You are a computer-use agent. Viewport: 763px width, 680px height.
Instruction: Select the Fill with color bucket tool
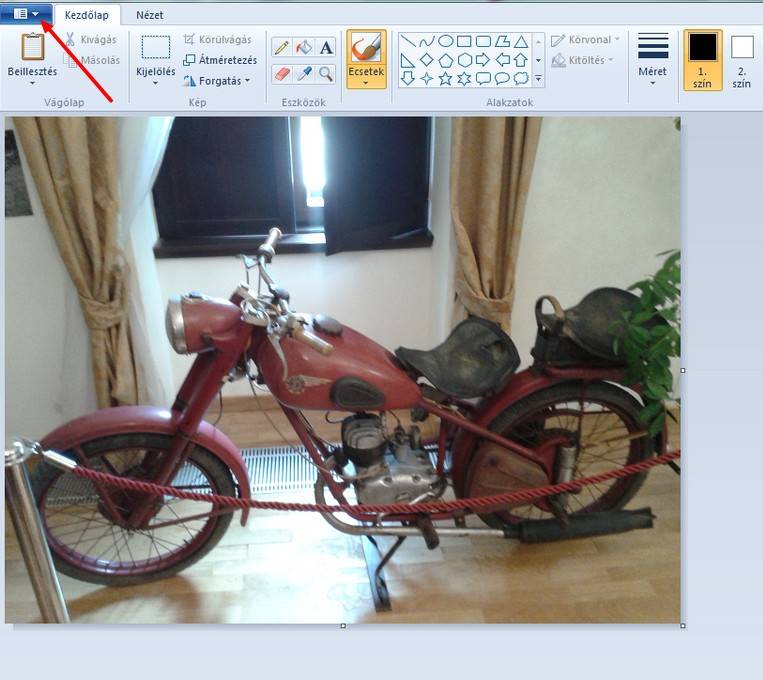304,48
